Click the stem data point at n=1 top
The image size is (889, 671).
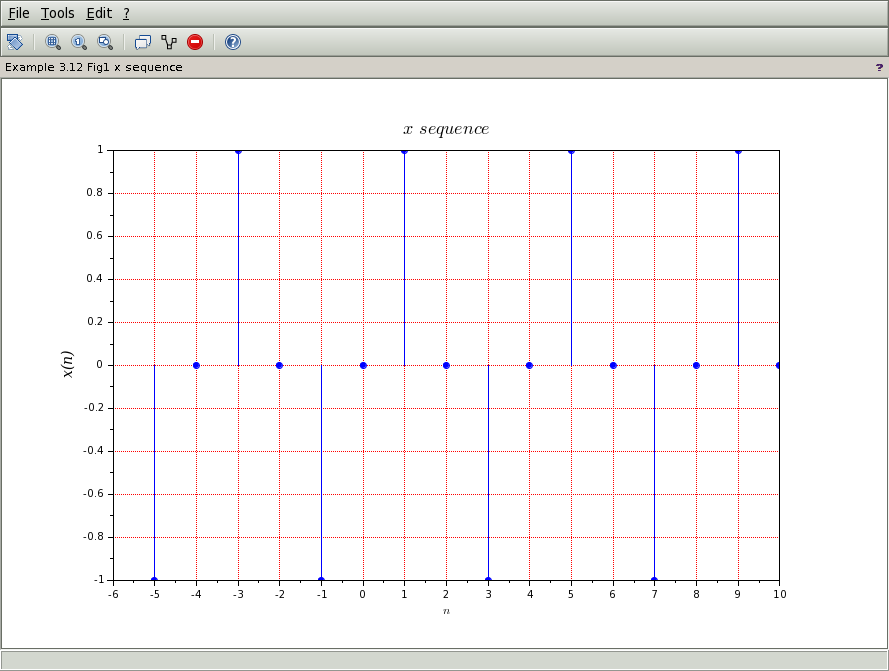[404, 151]
